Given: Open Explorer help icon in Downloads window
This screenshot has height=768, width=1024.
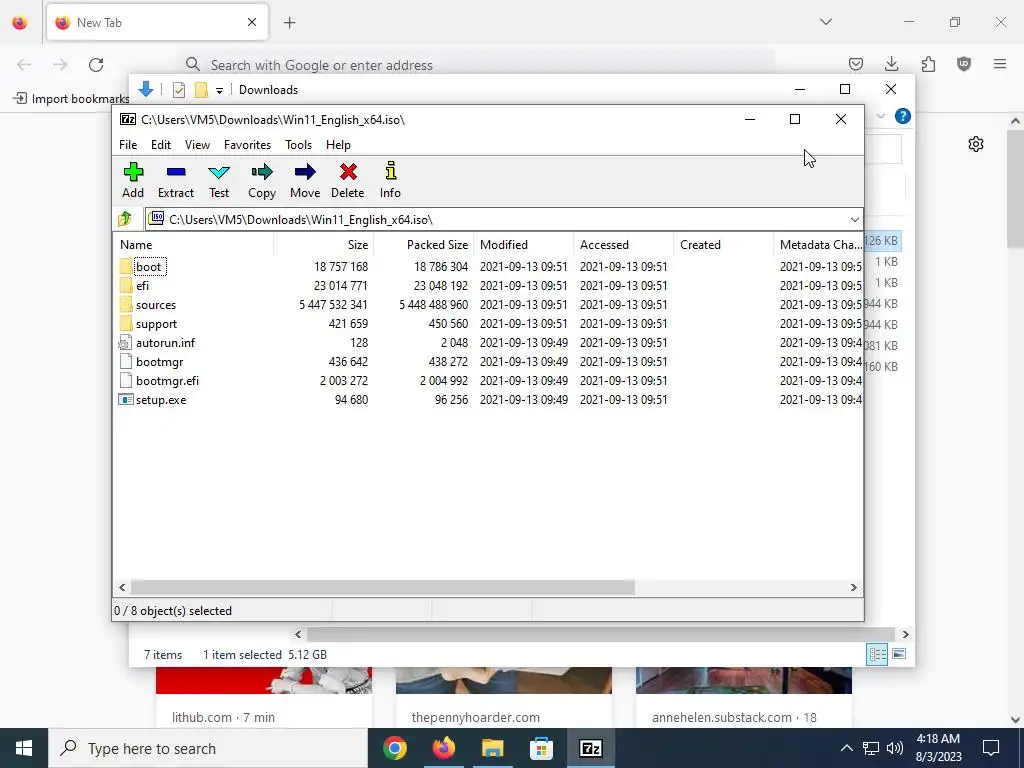Looking at the screenshot, I should point(903,116).
